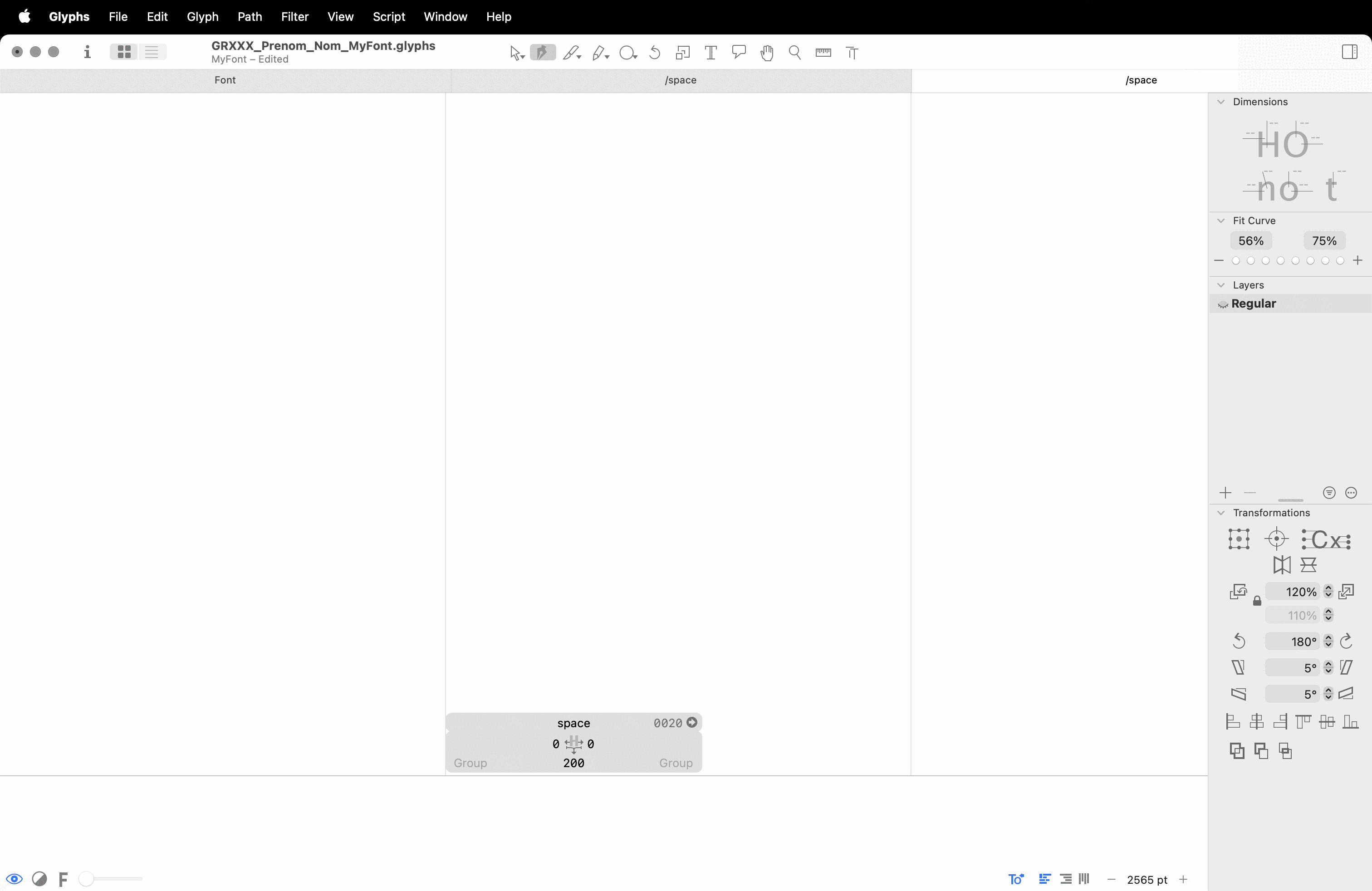The width and height of the screenshot is (1372, 891).
Task: Collapse the Dimensions section
Action: point(1220,102)
